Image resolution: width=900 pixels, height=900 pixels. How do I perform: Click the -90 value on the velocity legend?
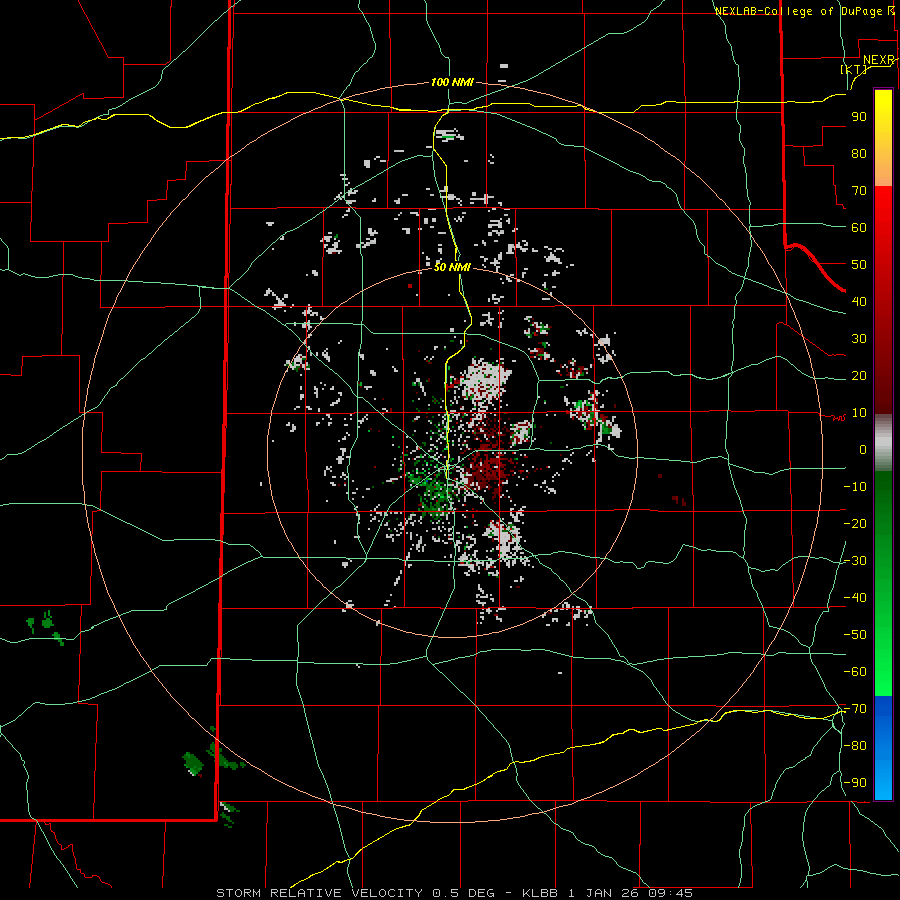[855, 783]
